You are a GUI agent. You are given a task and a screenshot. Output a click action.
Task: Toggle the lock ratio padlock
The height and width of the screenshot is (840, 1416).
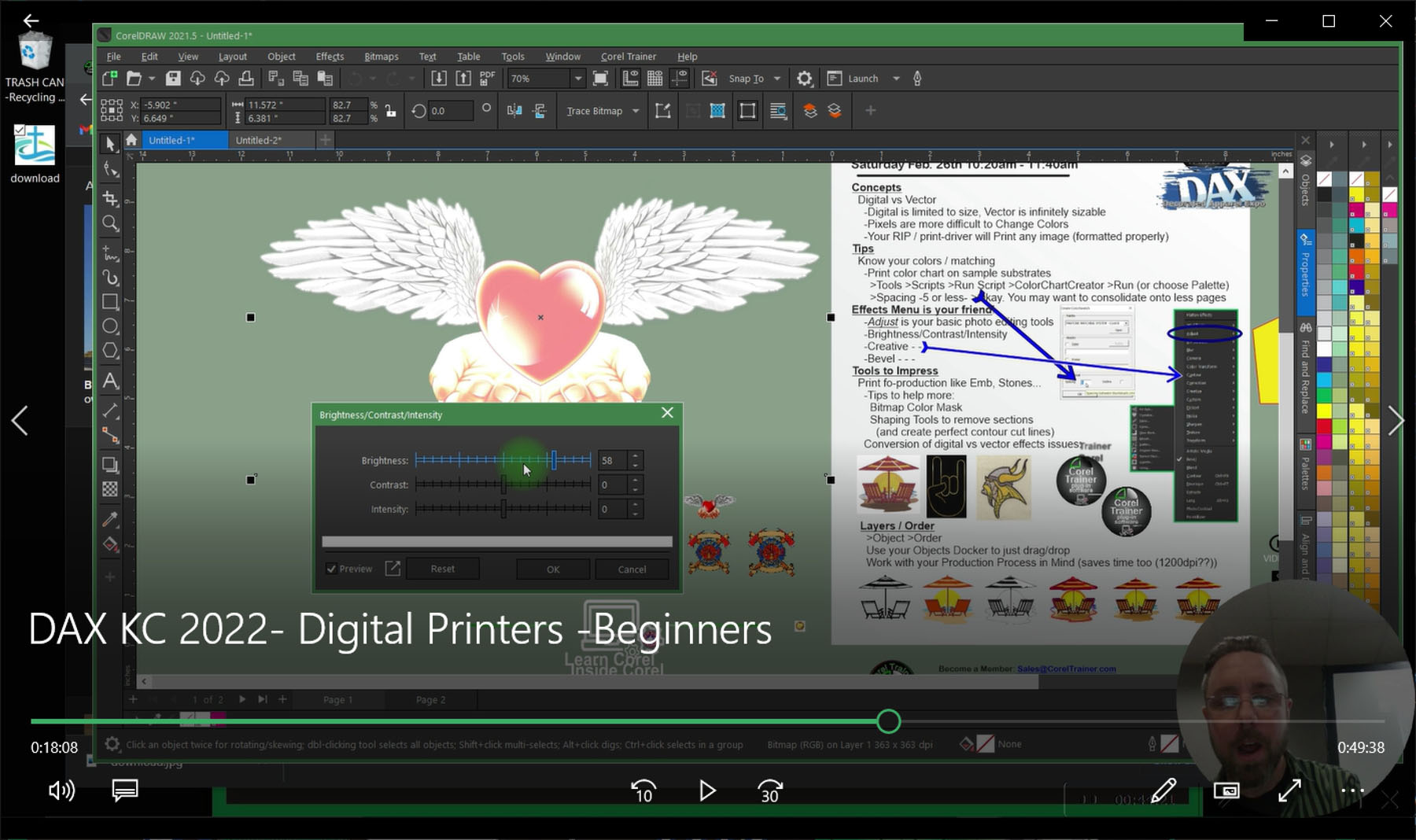click(x=390, y=111)
